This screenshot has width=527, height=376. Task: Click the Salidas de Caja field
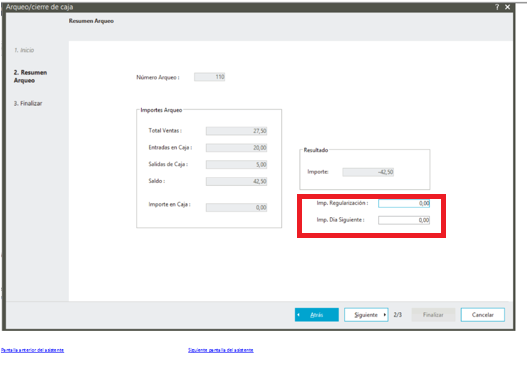click(236, 165)
